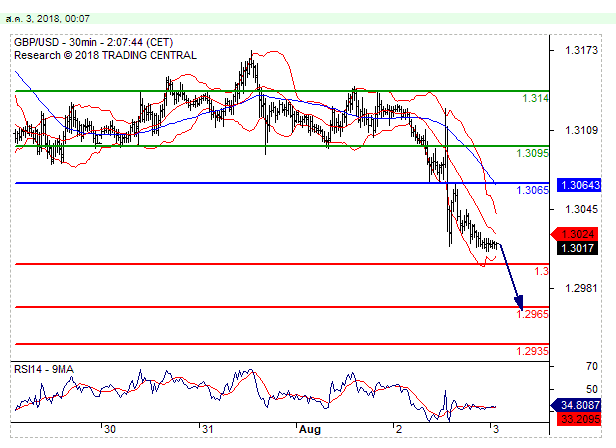Image resolution: width=616 pixels, height=448 pixels.
Task: Click the blue 34.8087 RSI value tag
Action: point(576,405)
